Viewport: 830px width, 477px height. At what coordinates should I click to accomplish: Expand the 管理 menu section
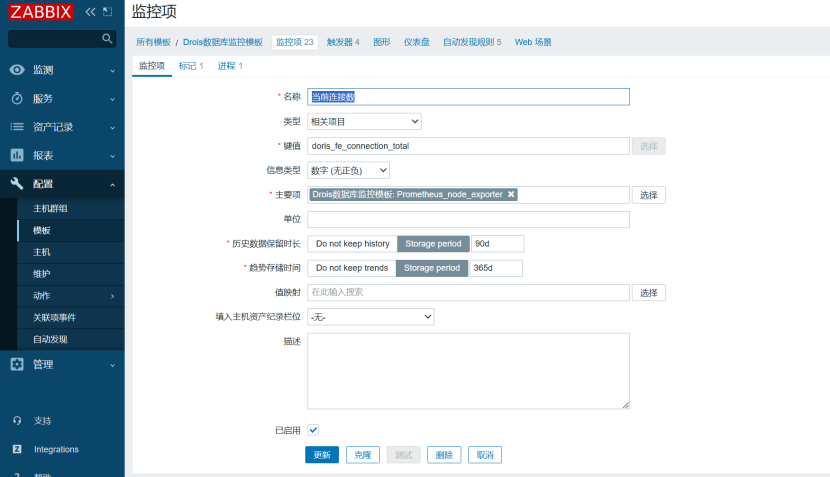(x=112, y=365)
